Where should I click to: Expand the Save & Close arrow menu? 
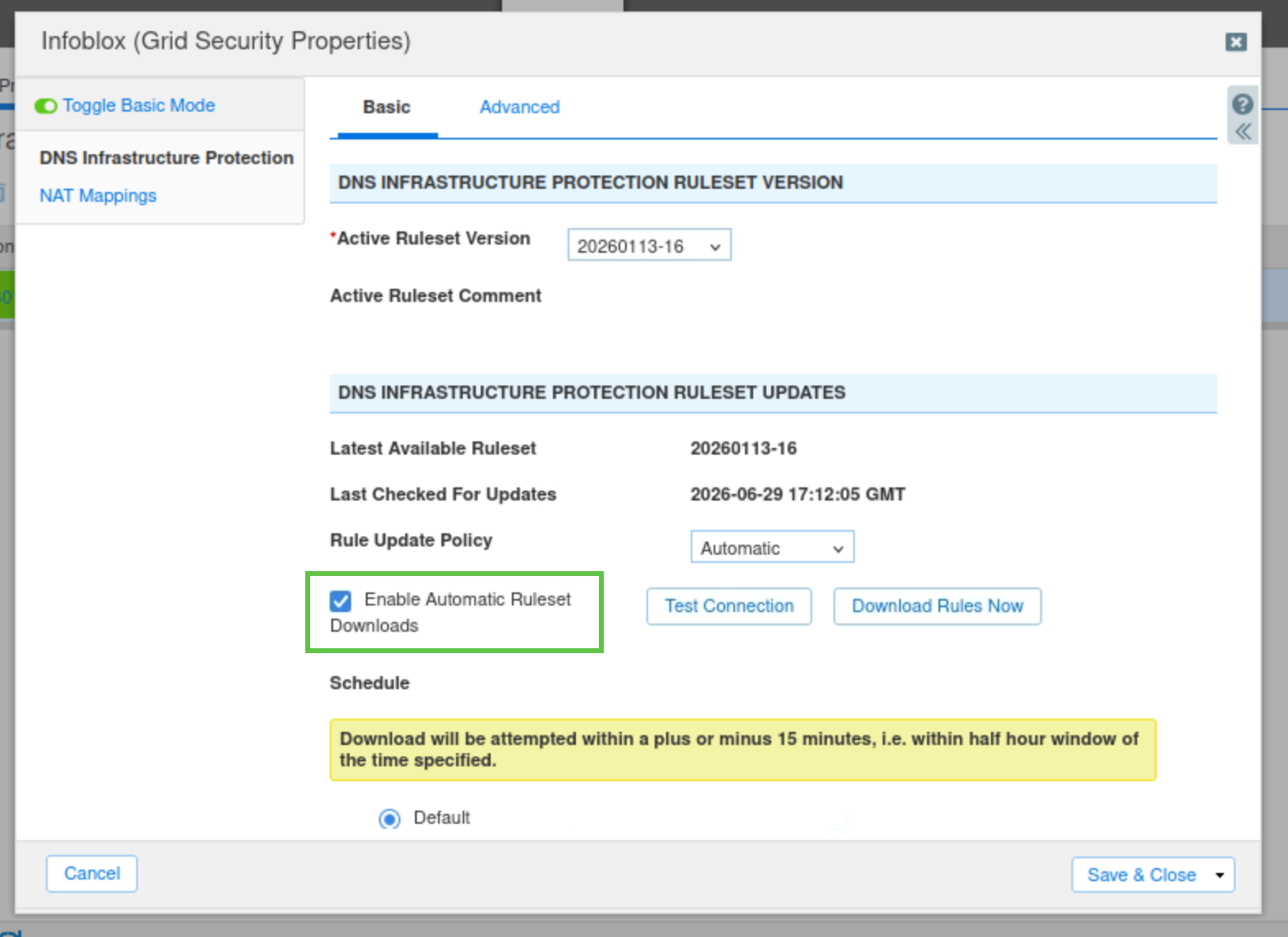(x=1220, y=875)
